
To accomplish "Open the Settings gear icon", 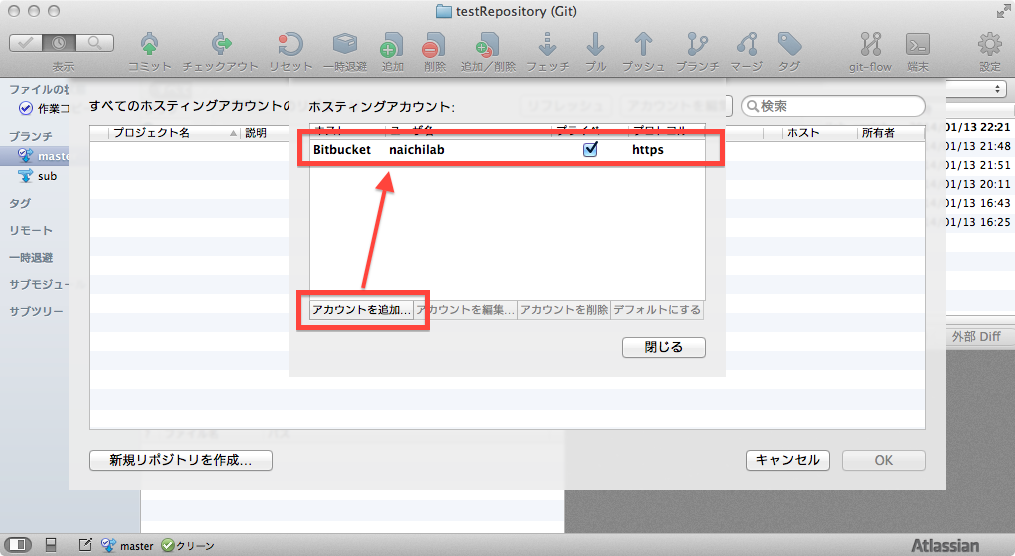I will pyautogui.click(x=989, y=45).
